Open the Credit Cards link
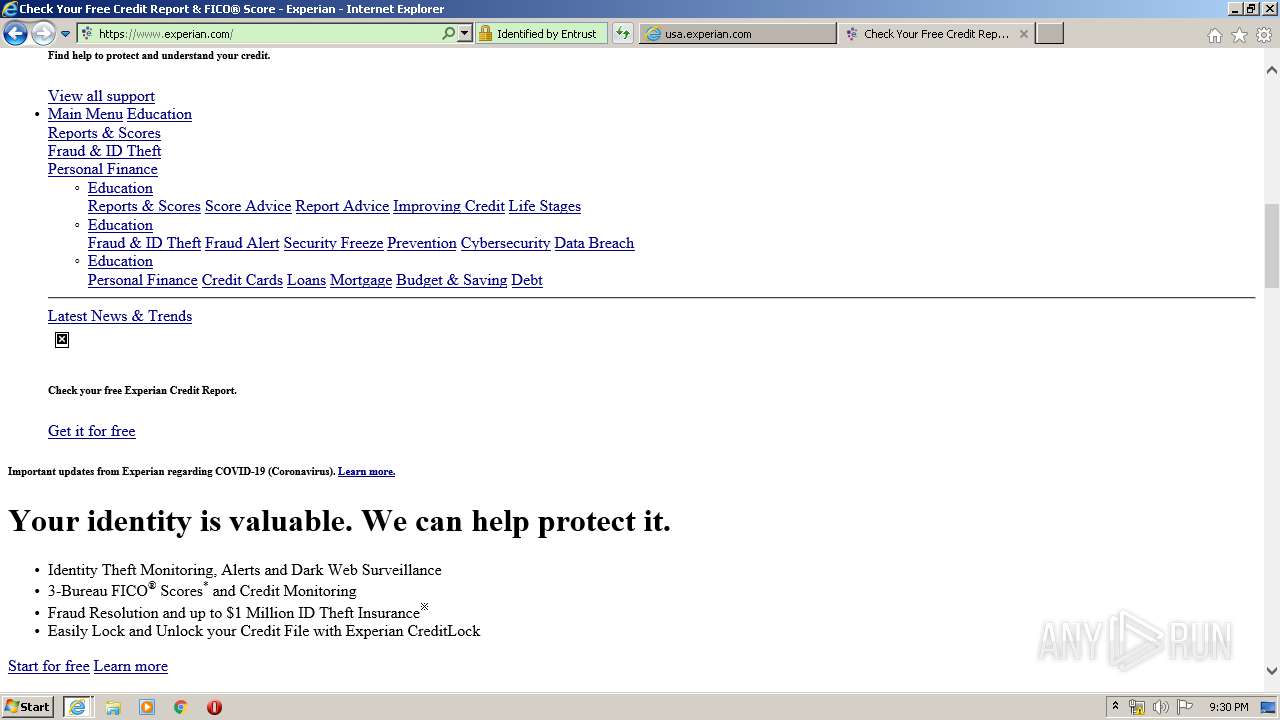The image size is (1280, 720). point(242,280)
